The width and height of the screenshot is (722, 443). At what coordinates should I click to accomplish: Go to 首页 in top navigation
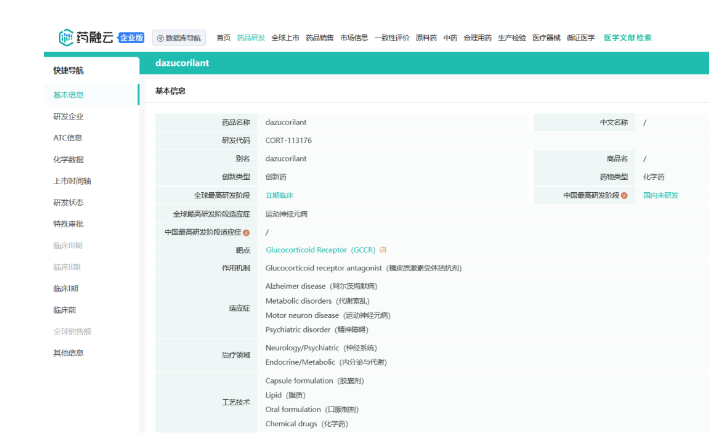(x=223, y=37)
